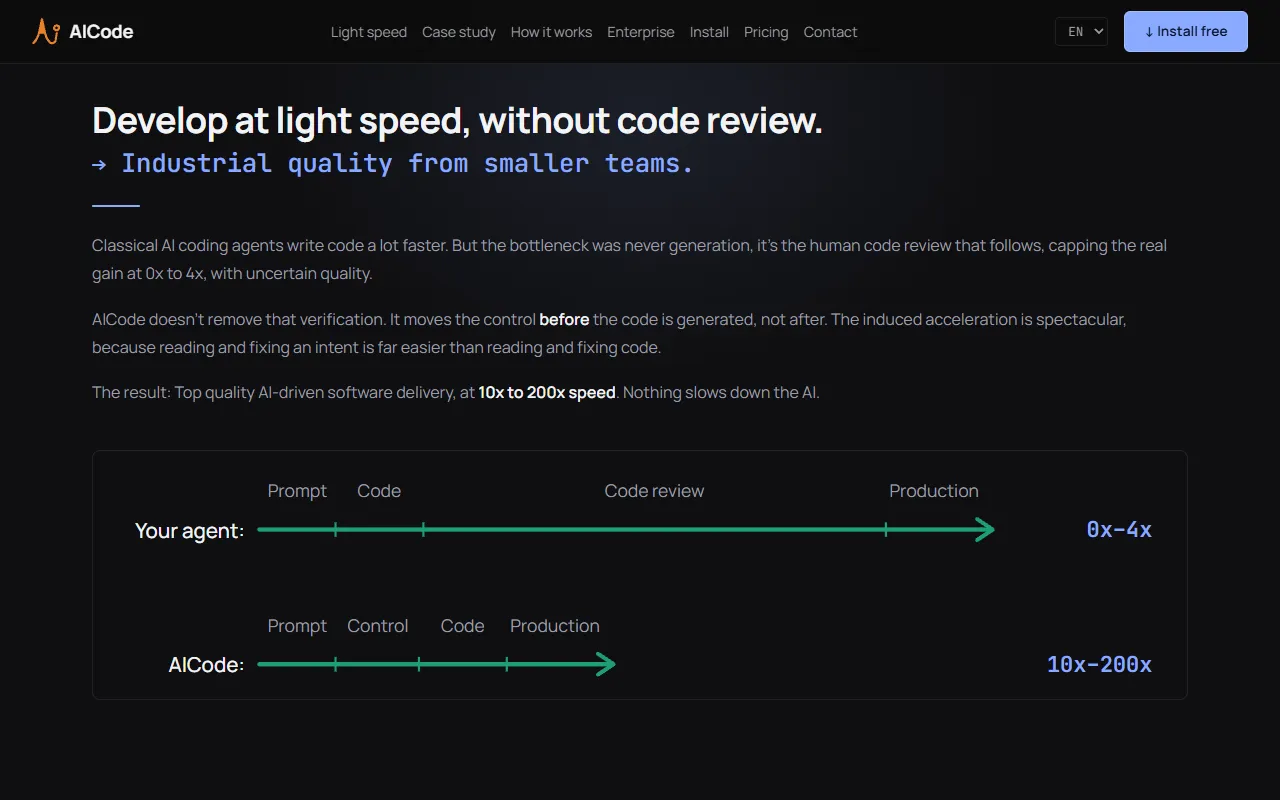Open the Case study nav item
The image size is (1280, 800).
[459, 32]
